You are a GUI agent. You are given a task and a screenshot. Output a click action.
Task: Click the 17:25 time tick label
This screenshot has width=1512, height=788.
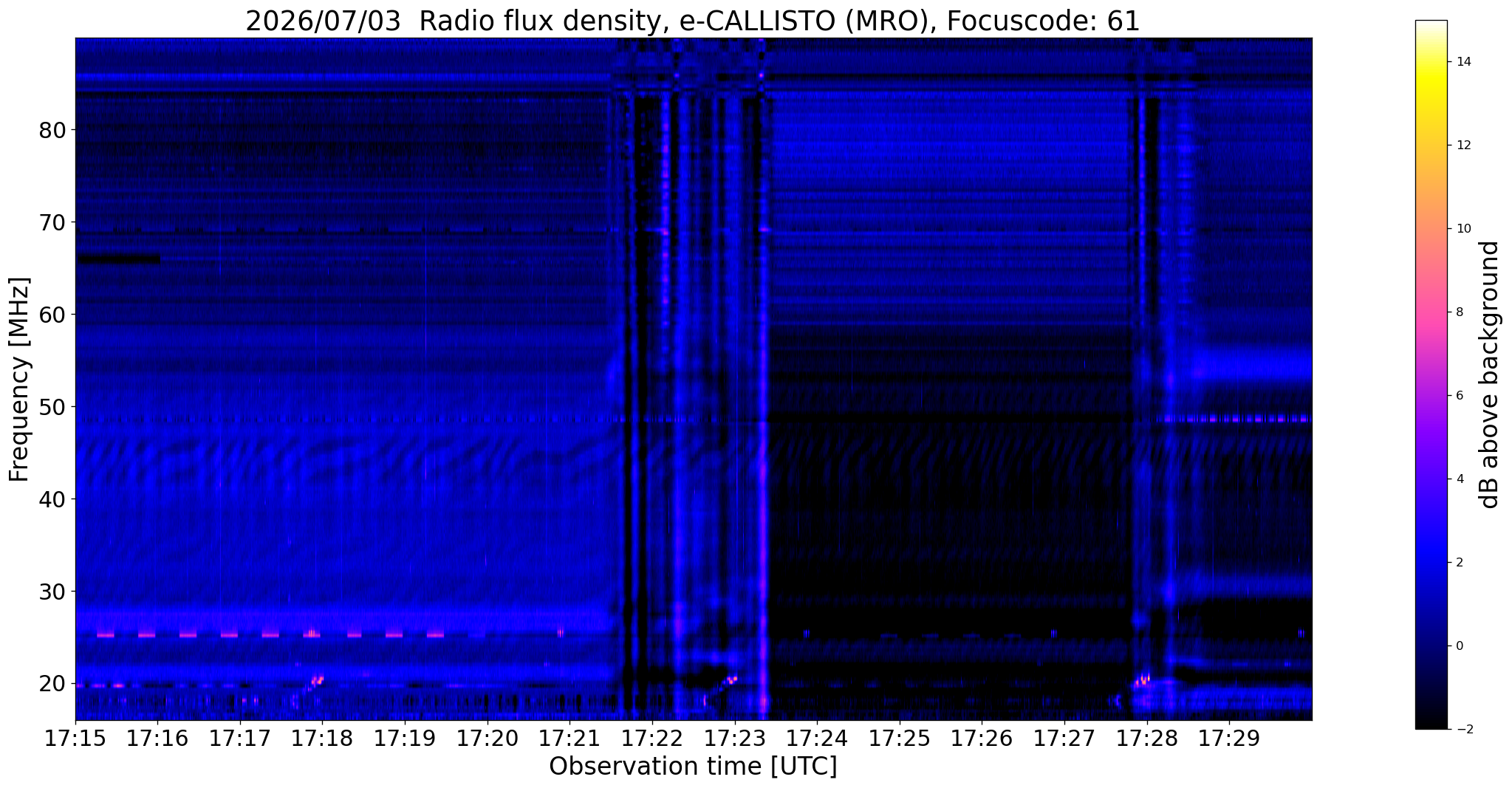coord(900,738)
